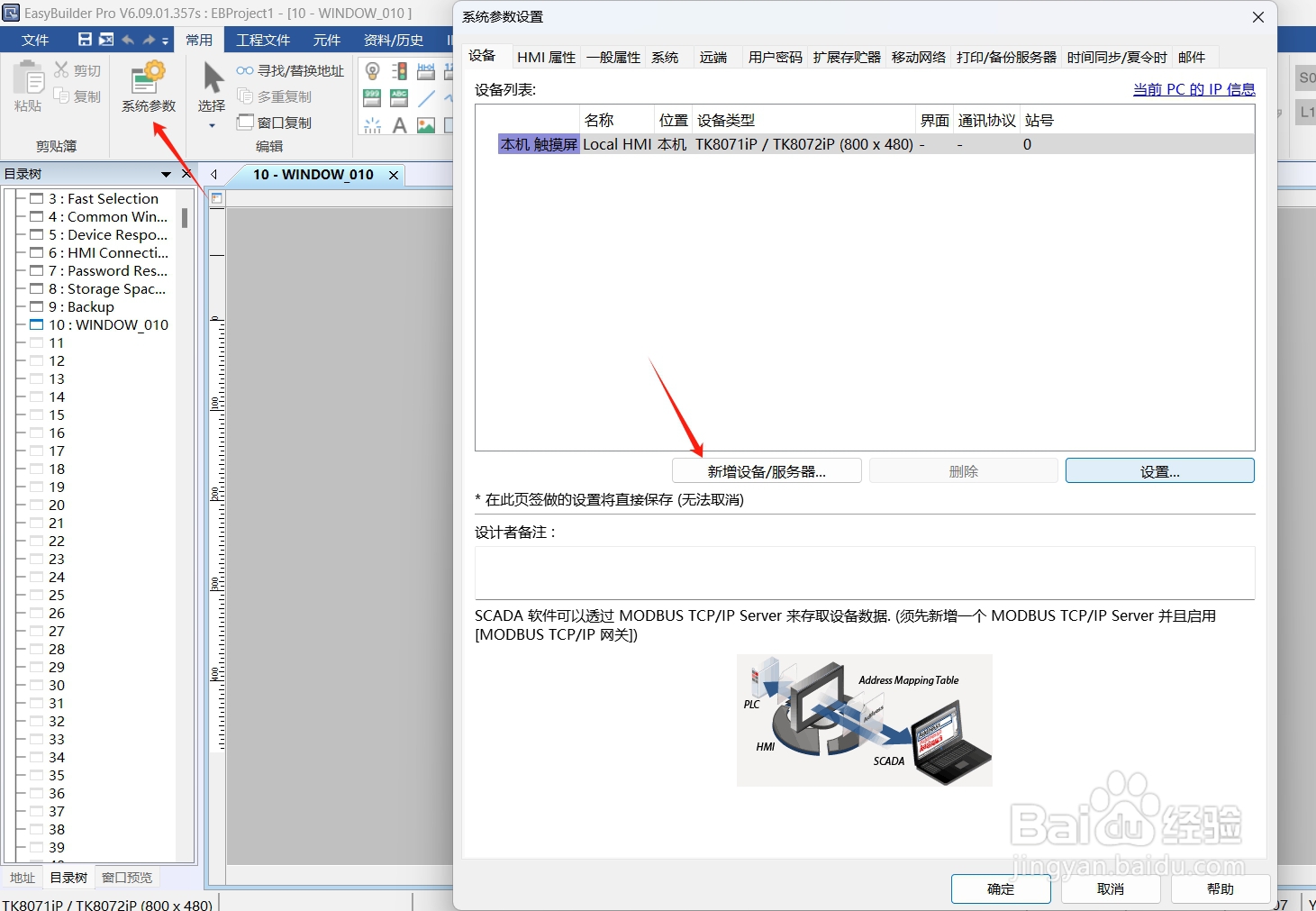Click 取消 to cancel dialog
This screenshot has width=1316, height=911.
1111,889
